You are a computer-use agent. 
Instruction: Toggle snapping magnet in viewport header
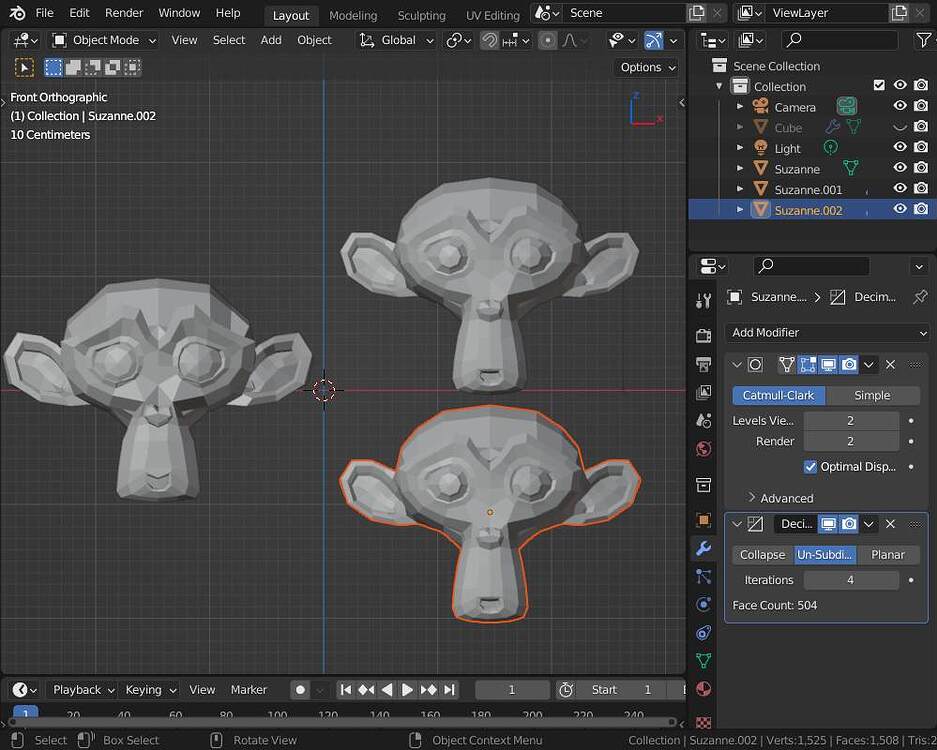pyautogui.click(x=489, y=40)
